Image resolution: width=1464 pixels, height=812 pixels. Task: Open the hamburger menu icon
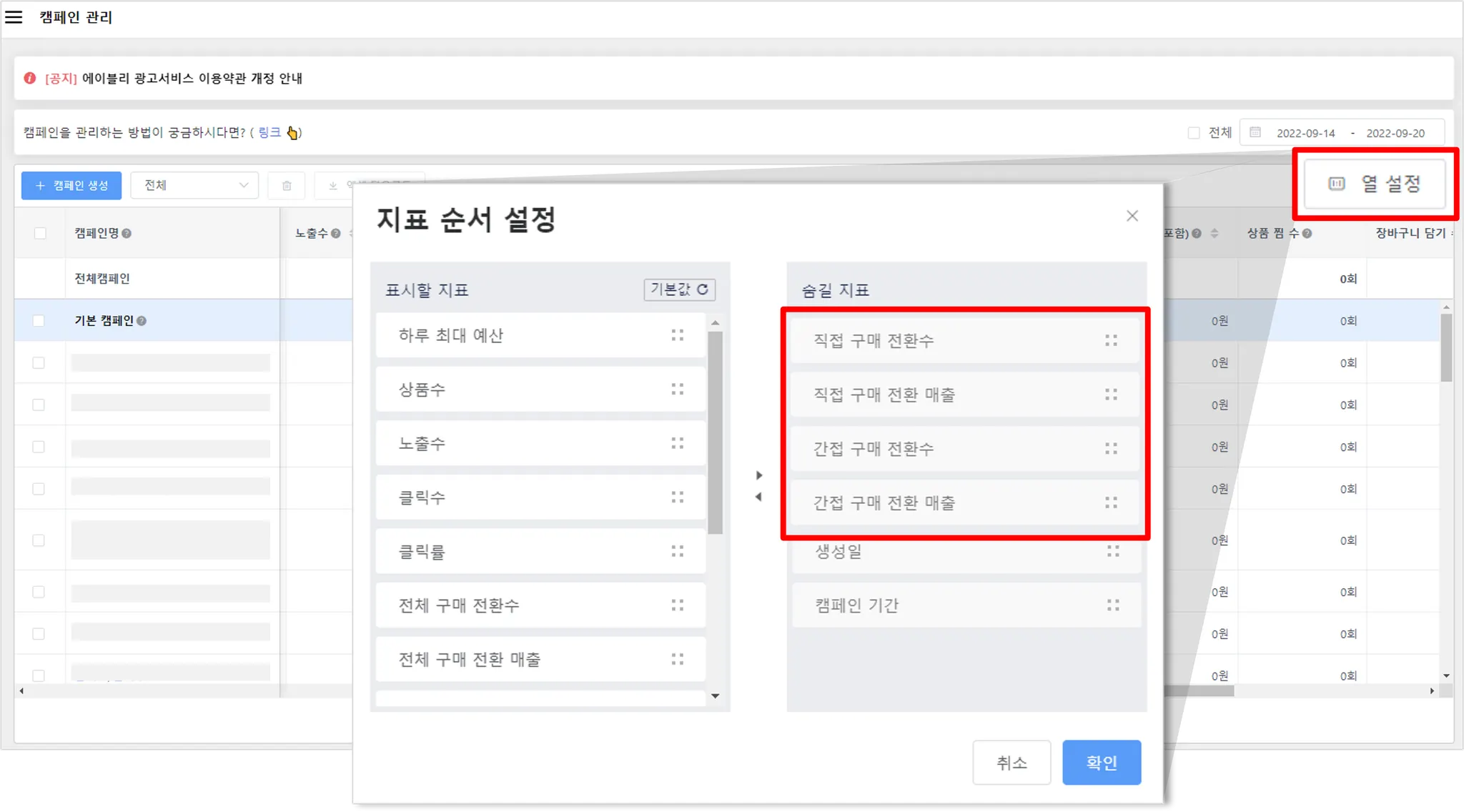14,17
